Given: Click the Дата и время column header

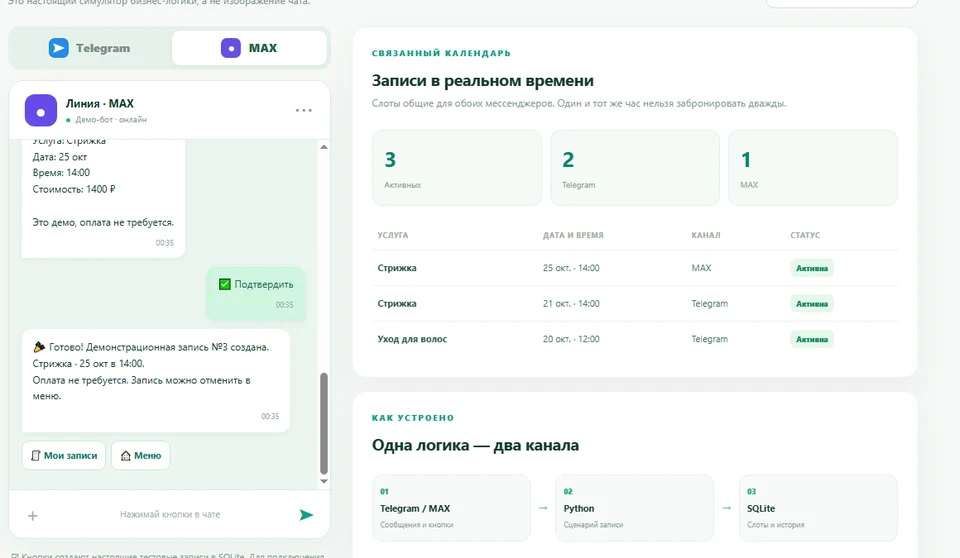Looking at the screenshot, I should (x=573, y=235).
